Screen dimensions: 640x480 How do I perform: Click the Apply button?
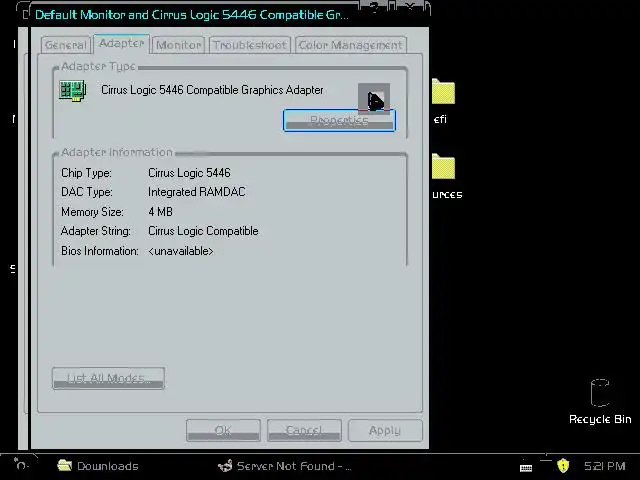pos(385,431)
